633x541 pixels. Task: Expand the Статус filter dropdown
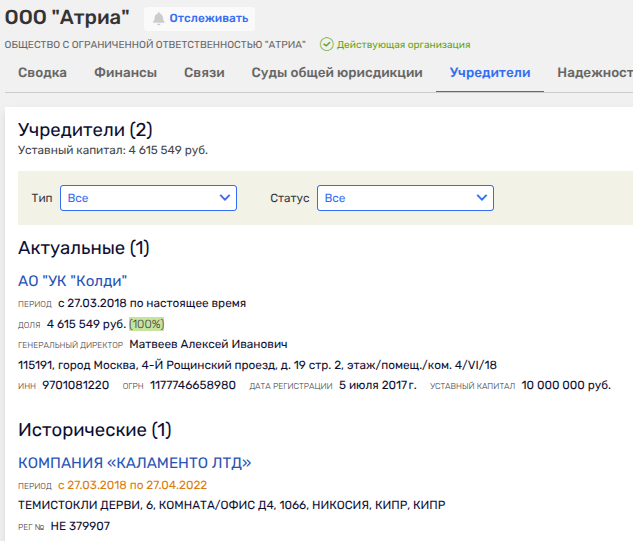[x=405, y=198]
